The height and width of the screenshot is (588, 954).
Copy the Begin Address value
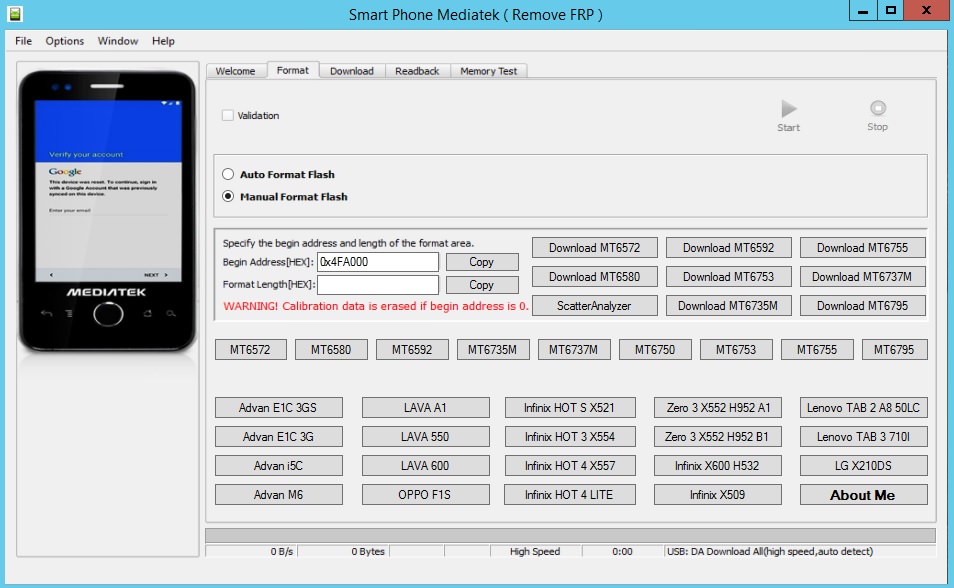(482, 261)
